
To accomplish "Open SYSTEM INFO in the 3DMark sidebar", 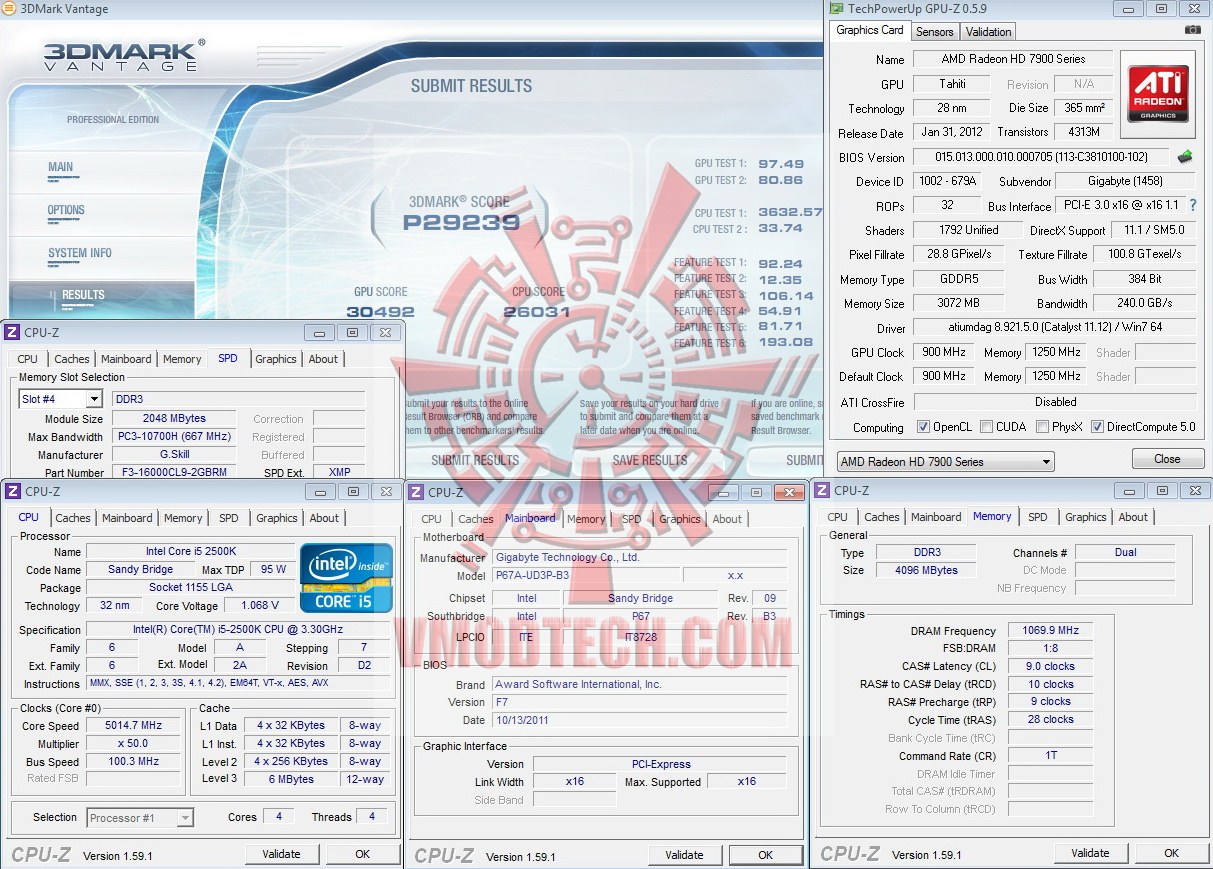I will click(x=80, y=253).
